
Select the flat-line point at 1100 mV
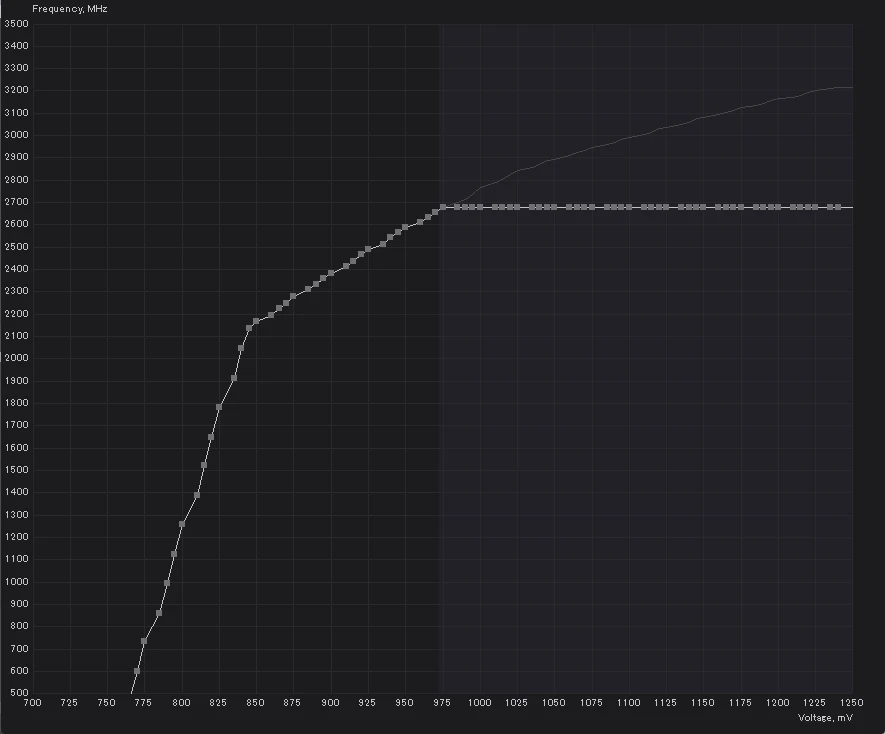(x=629, y=207)
